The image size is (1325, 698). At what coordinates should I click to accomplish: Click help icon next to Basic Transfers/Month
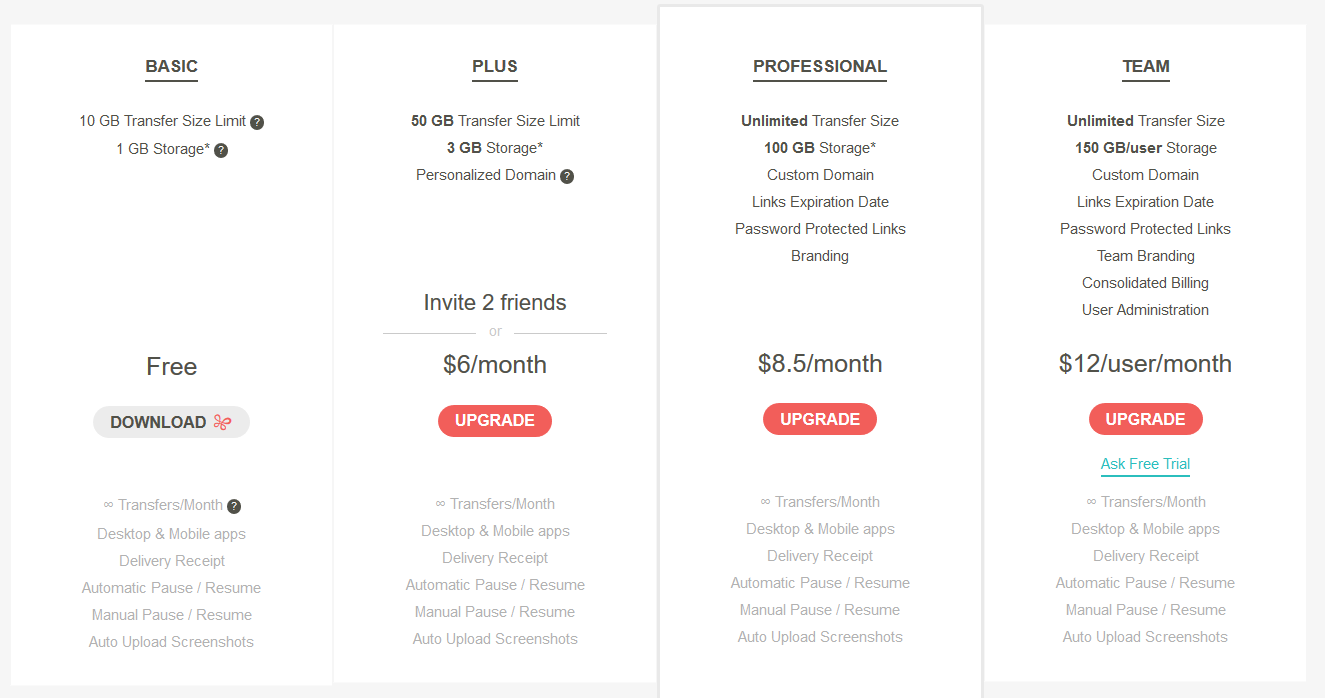(x=234, y=506)
